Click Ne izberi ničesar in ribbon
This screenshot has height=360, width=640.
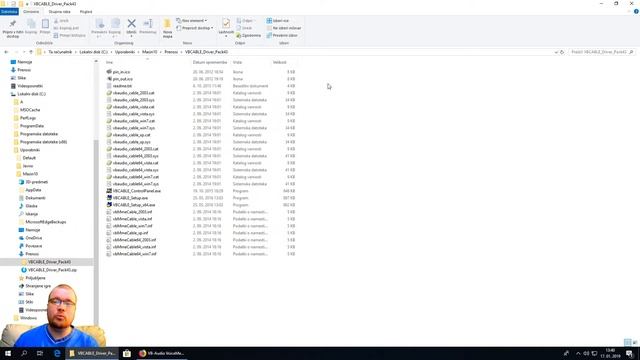pos(284,28)
